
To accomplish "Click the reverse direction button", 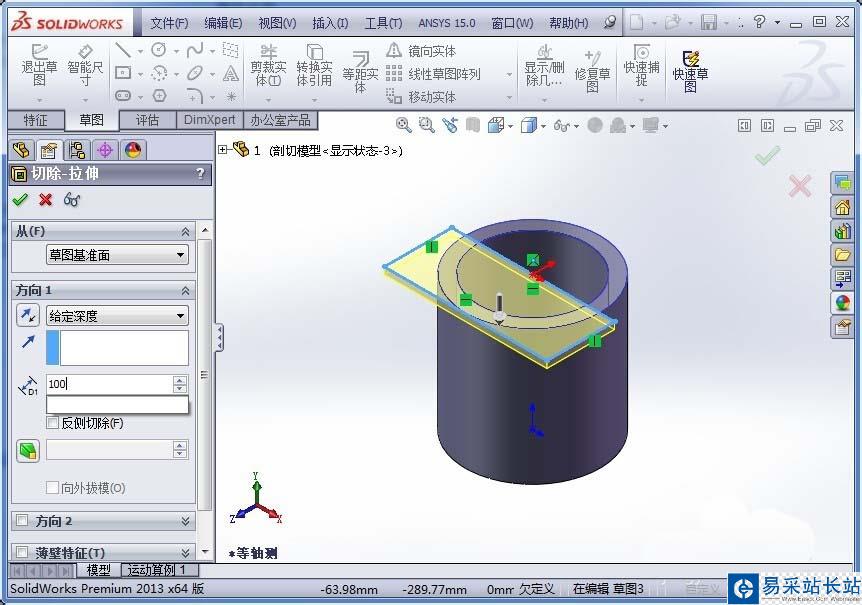I will 27,315.
